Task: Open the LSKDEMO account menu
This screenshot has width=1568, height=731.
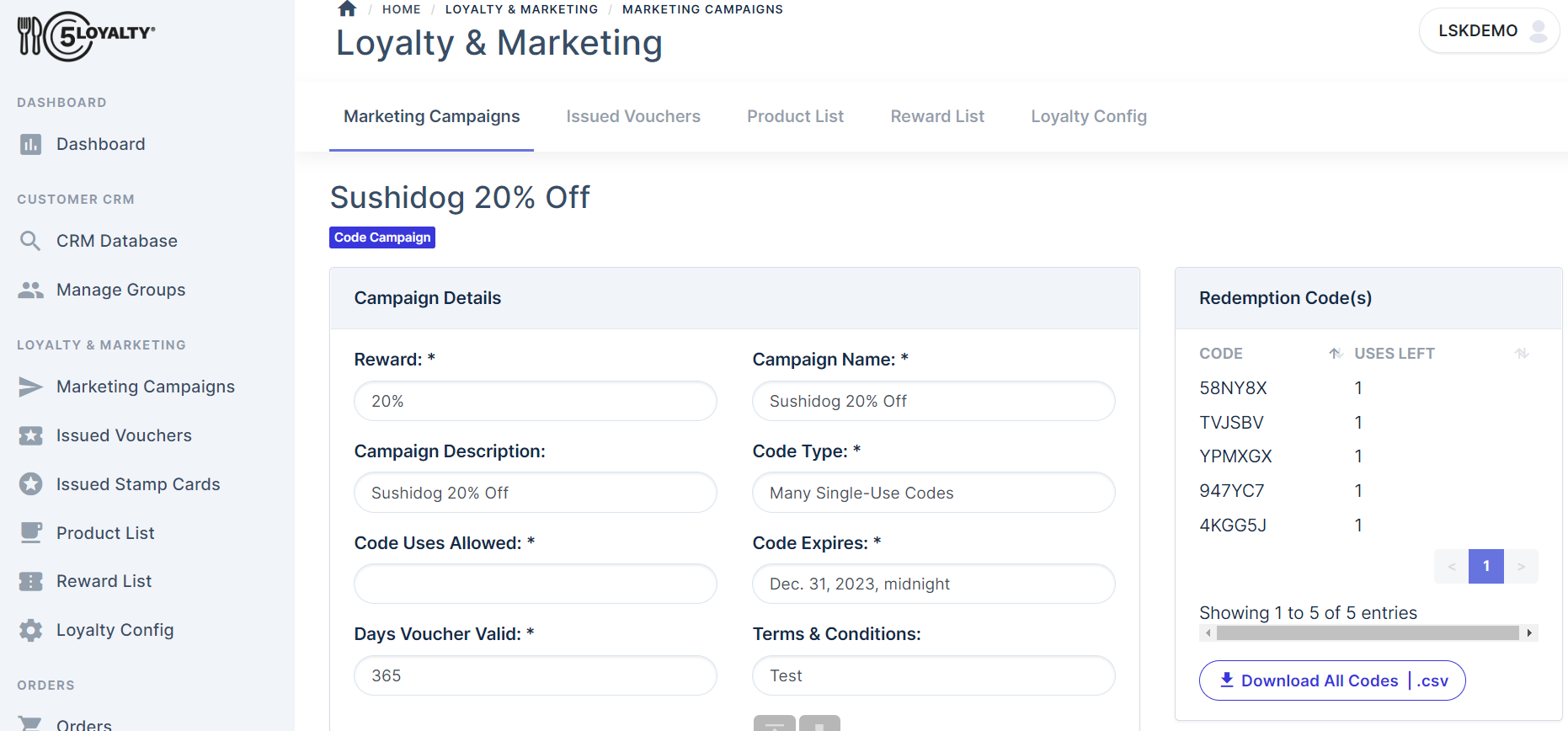Action: click(1489, 29)
